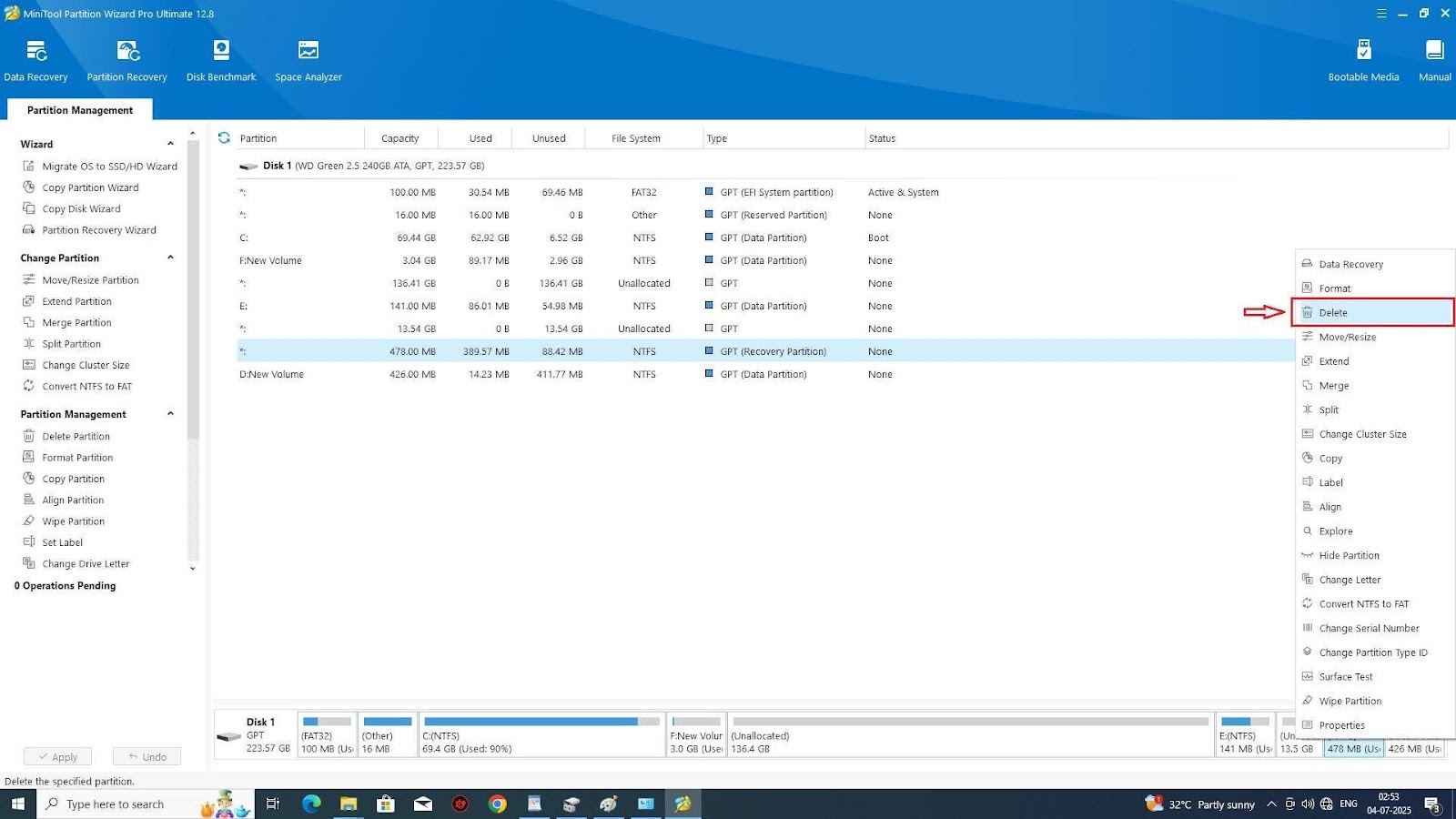Image resolution: width=1456 pixels, height=819 pixels.
Task: Choose Convert NTFS to FAT in sidebar
Action: [x=77, y=387]
